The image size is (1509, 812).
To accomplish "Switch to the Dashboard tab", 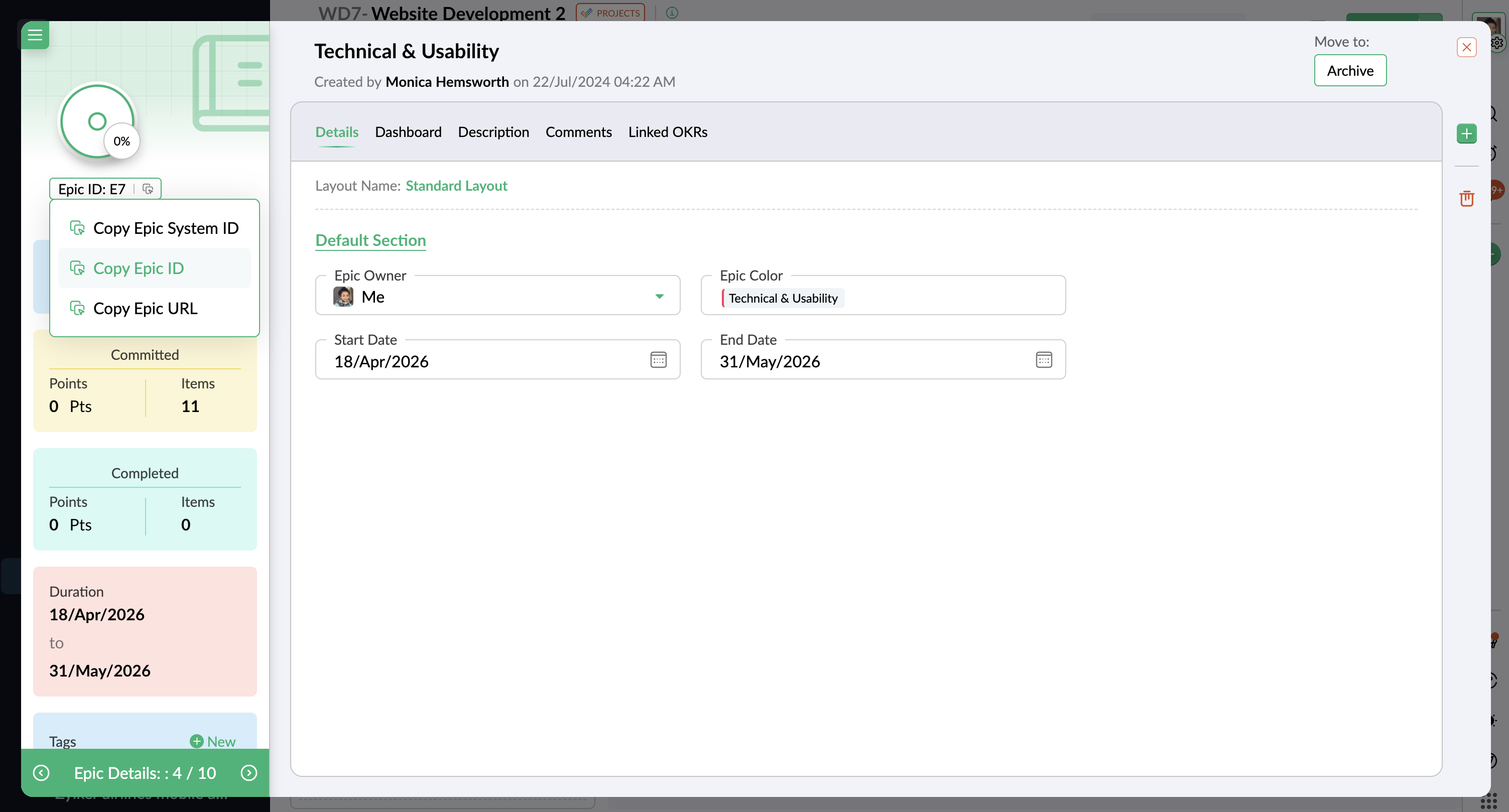I will (x=408, y=132).
